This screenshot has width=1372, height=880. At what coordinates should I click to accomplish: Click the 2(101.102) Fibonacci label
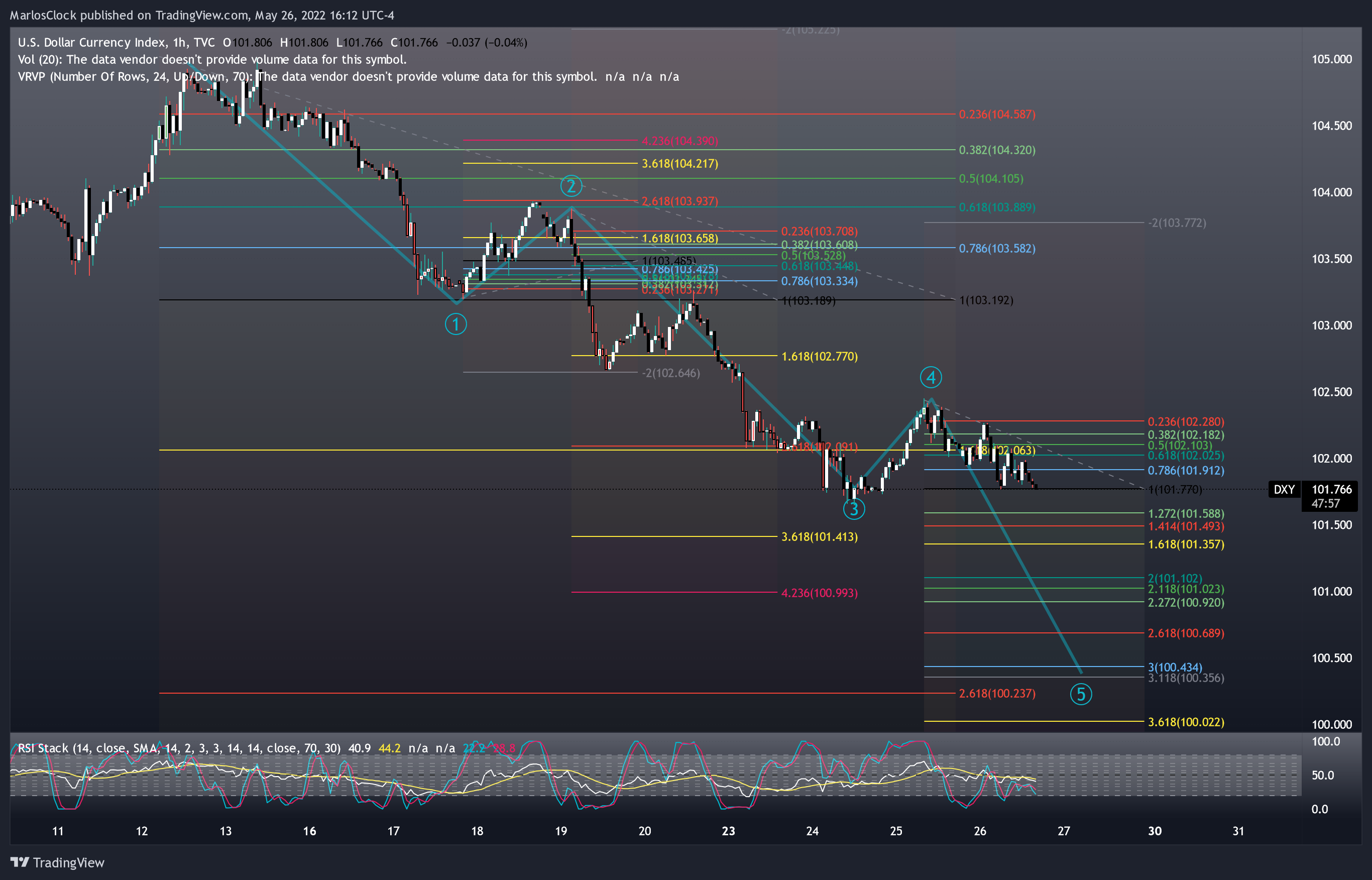1175,578
